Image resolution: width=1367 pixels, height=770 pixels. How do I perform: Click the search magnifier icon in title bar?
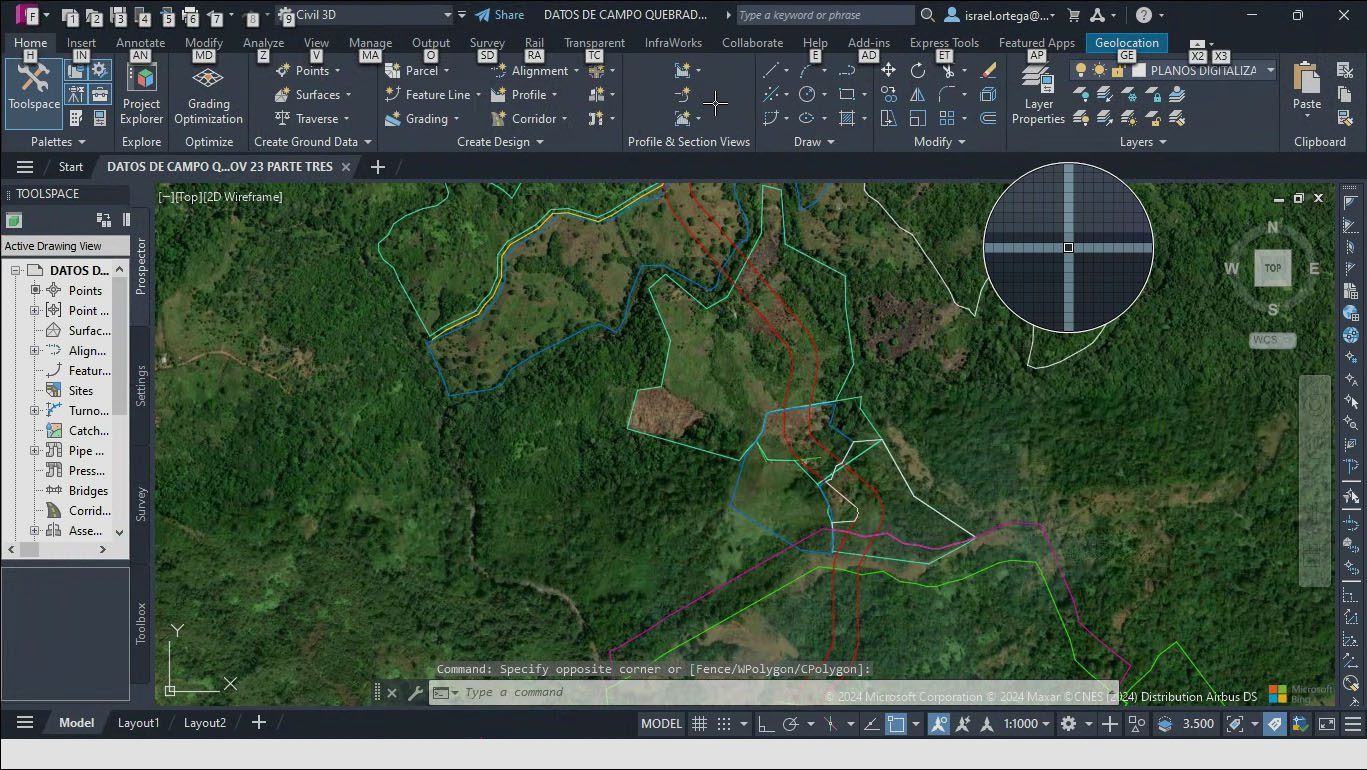tap(927, 15)
